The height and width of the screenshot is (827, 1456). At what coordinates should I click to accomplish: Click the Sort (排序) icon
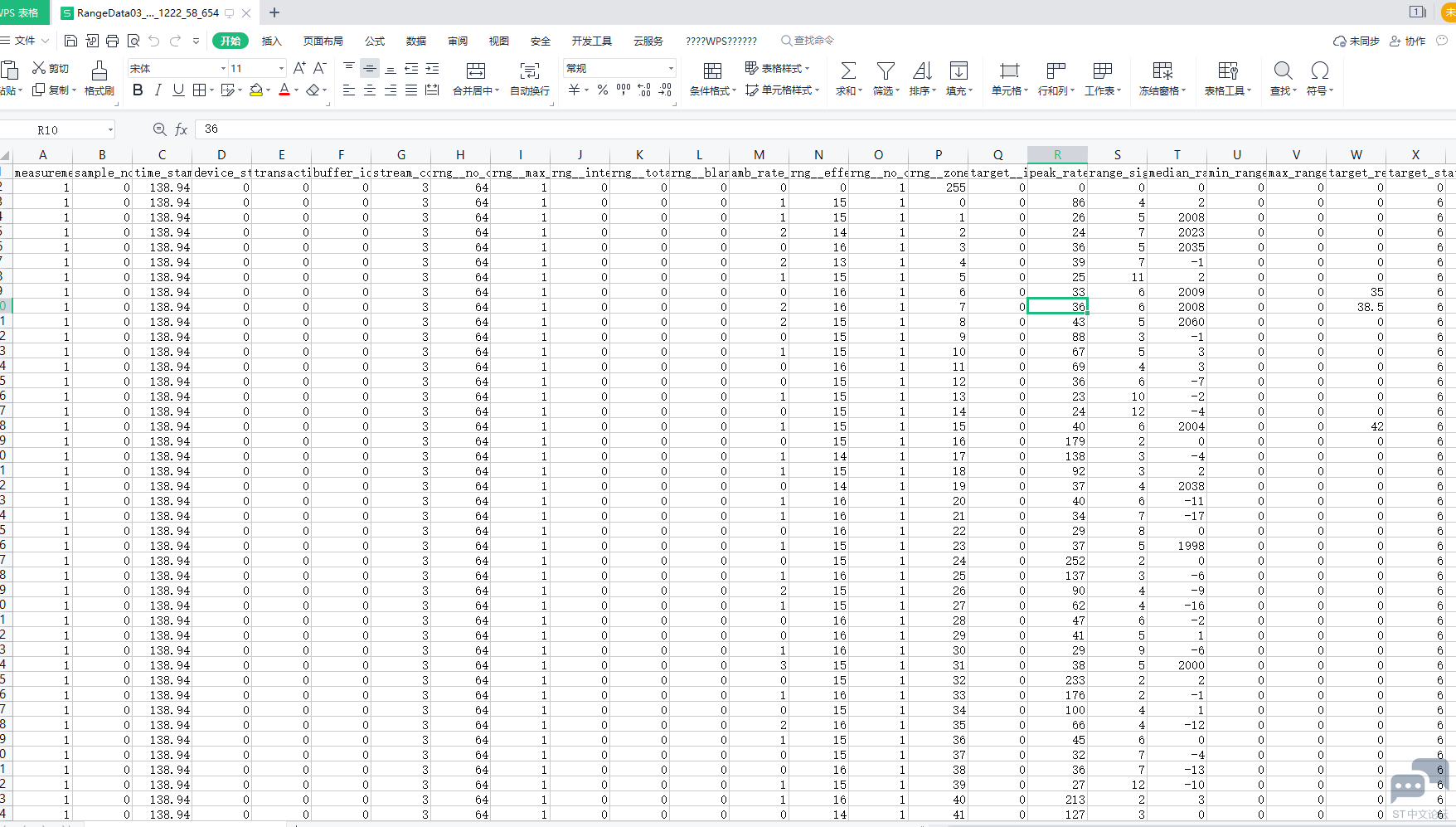(x=922, y=71)
